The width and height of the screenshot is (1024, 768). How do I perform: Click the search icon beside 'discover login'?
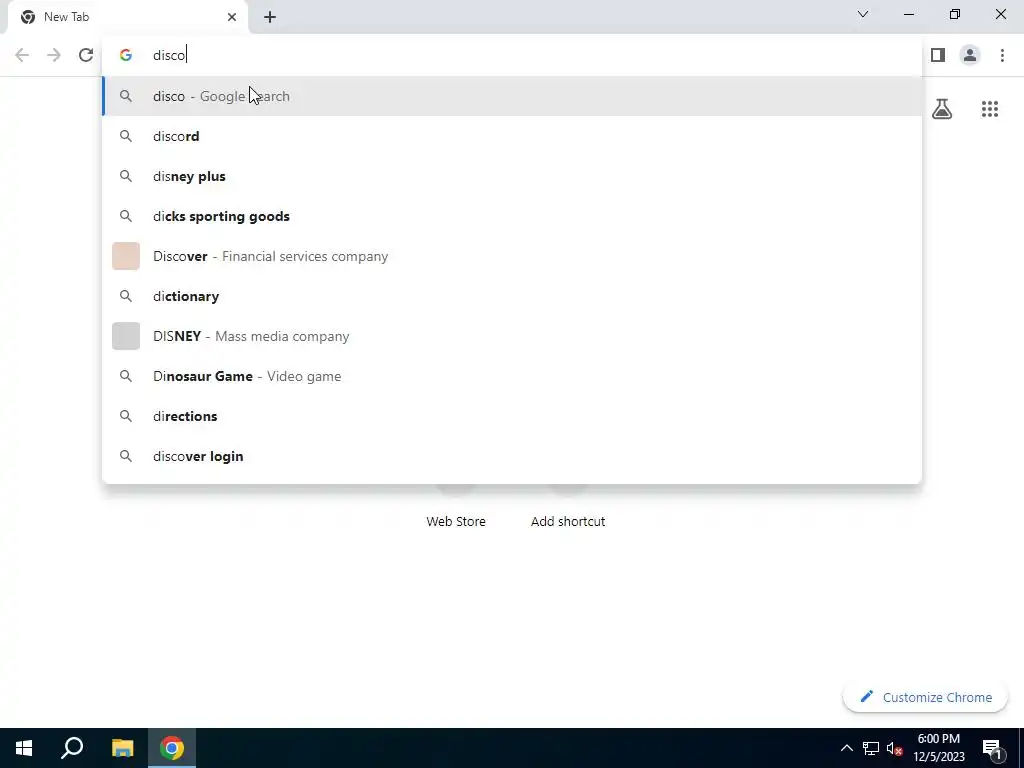click(x=126, y=456)
